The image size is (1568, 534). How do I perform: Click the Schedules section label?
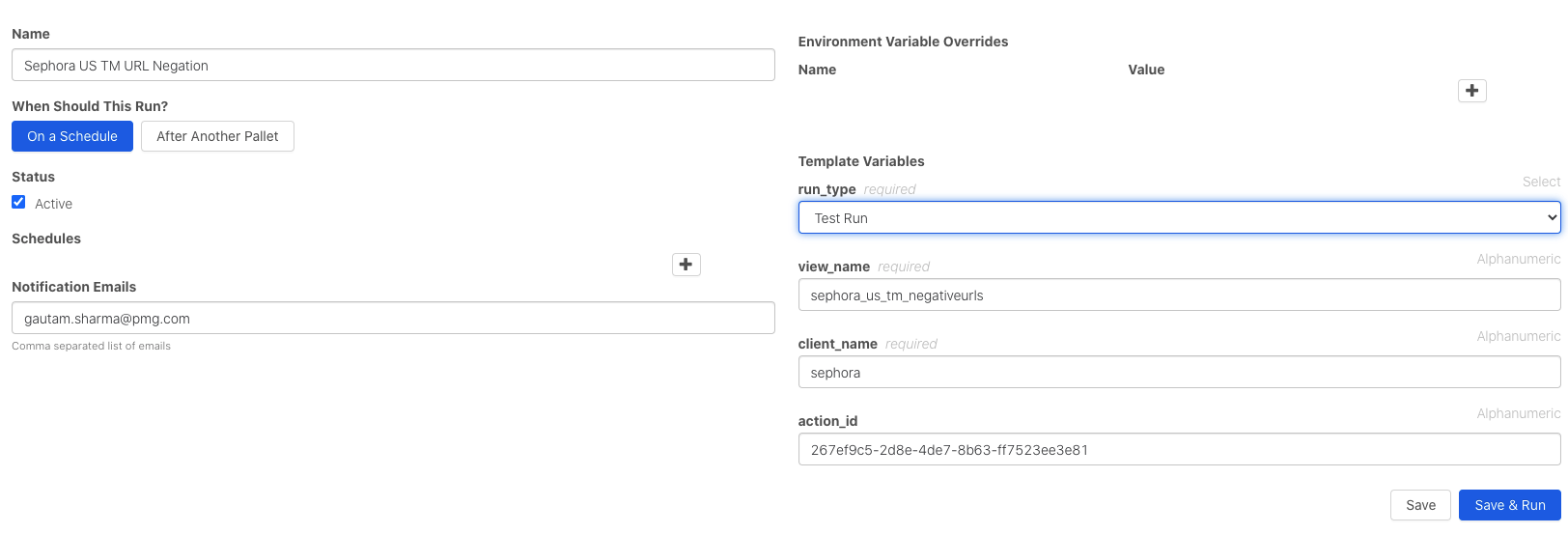coord(46,239)
